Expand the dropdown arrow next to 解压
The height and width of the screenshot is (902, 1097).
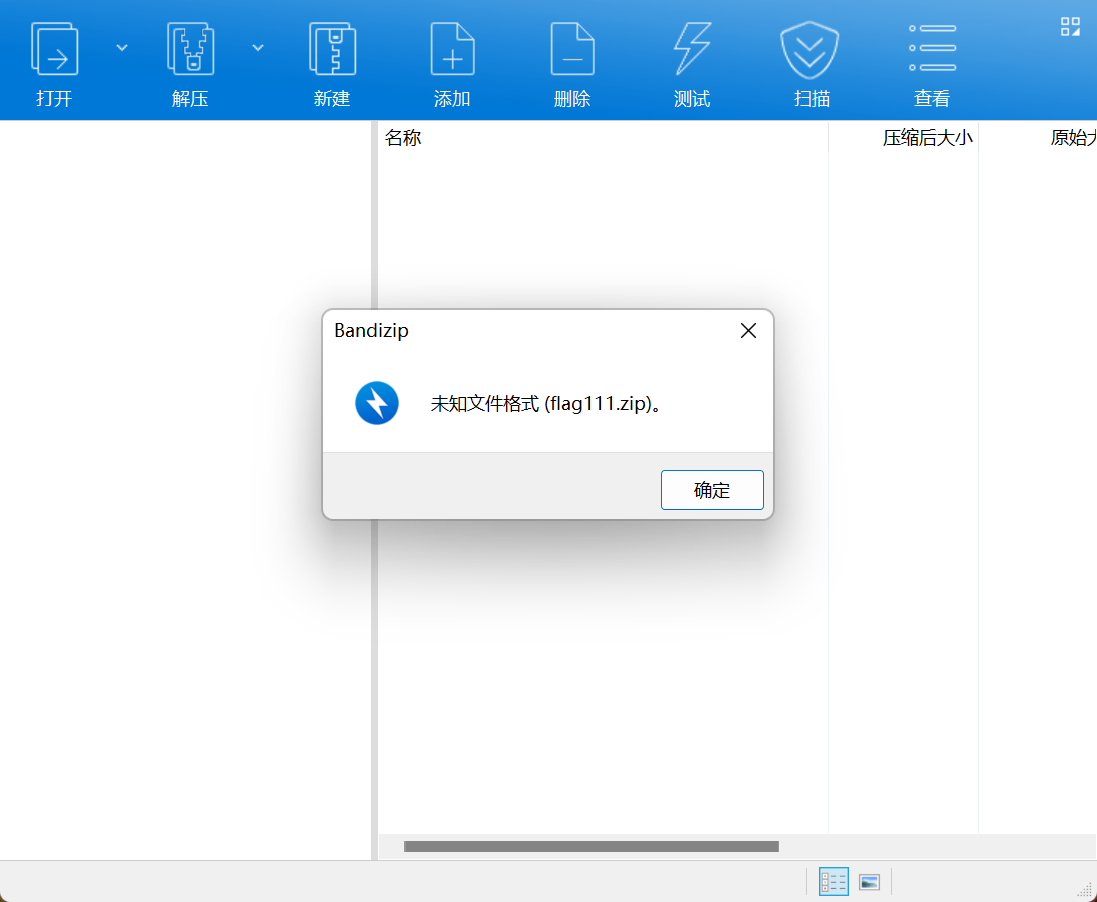[258, 48]
